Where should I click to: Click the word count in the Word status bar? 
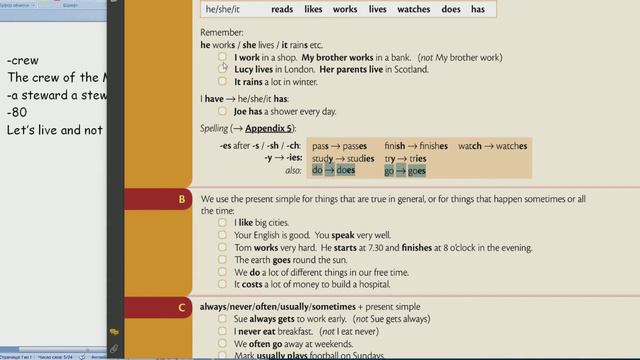(x=55, y=357)
